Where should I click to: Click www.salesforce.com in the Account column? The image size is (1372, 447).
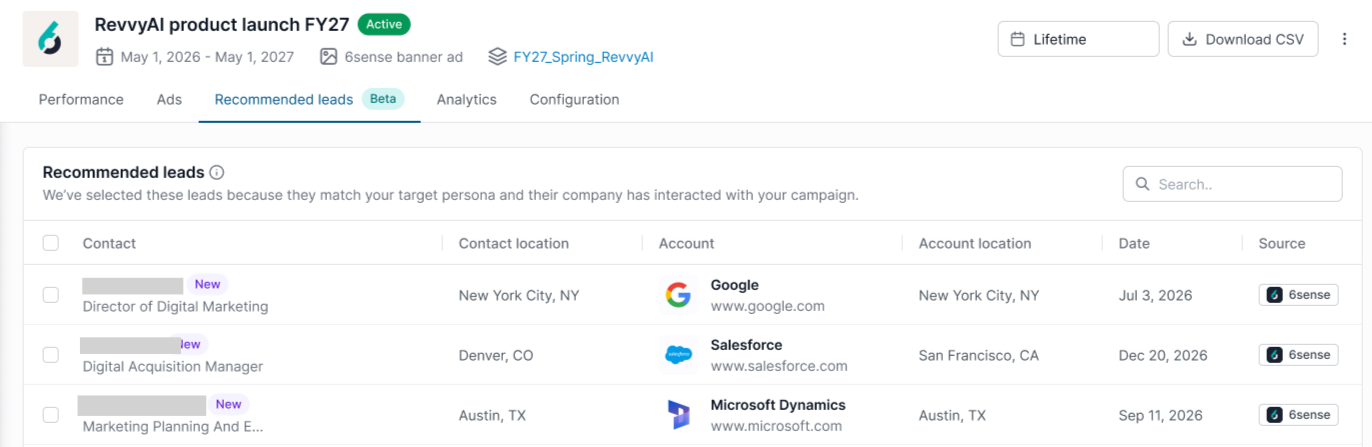pyautogui.click(x=779, y=366)
